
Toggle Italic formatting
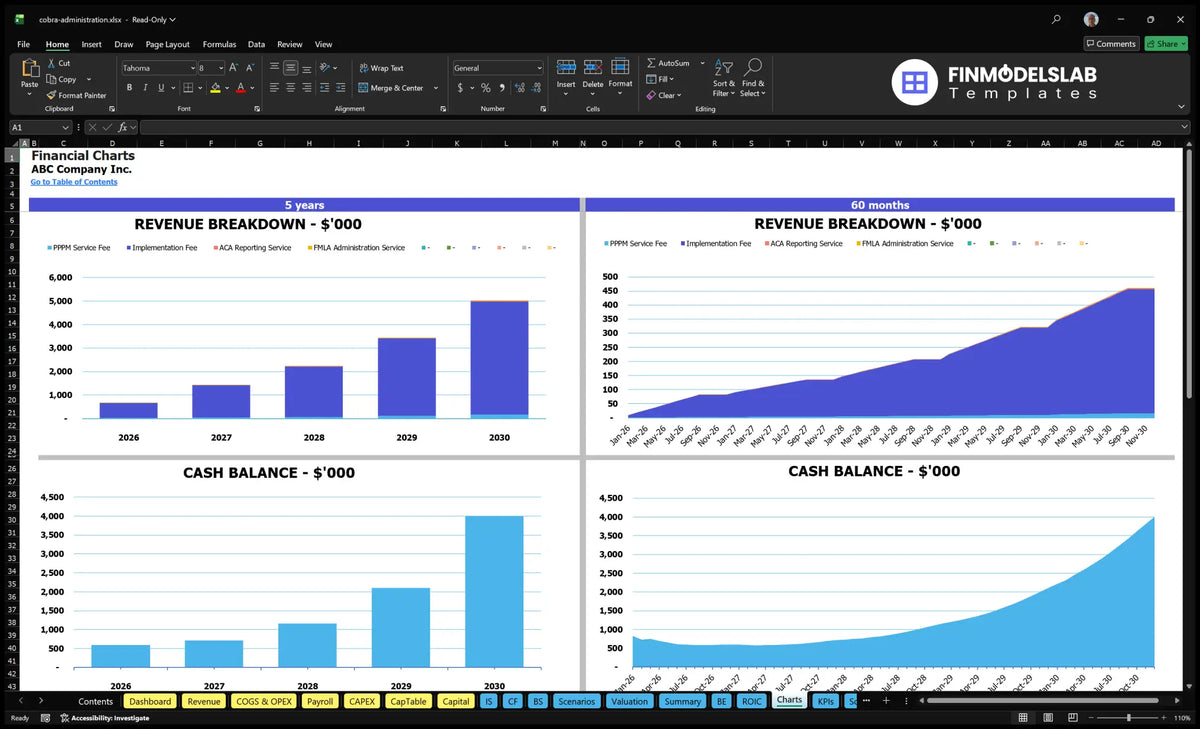coord(144,88)
